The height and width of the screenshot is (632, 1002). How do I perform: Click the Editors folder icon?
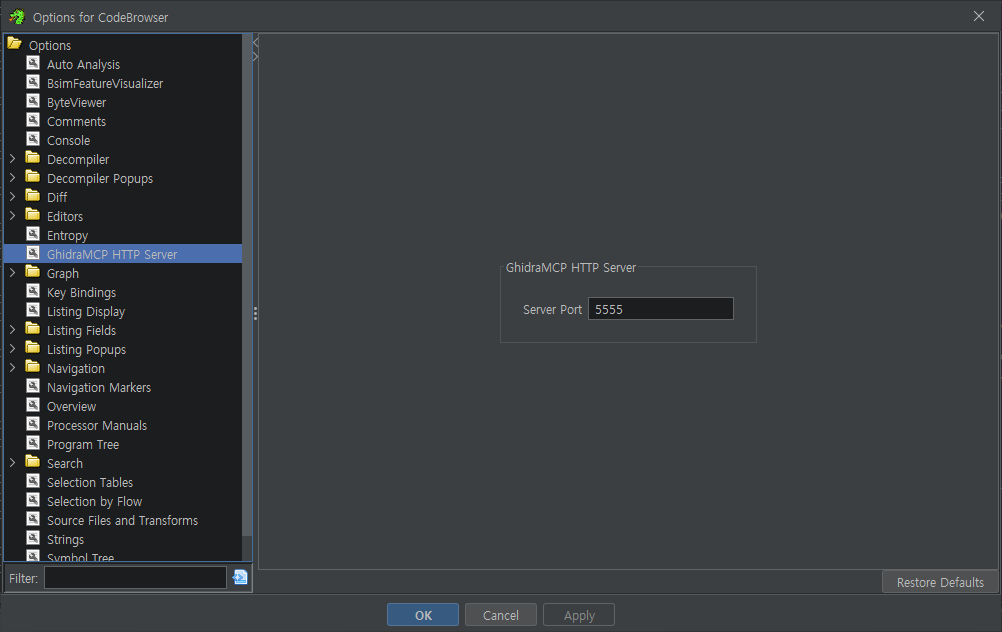point(33,215)
